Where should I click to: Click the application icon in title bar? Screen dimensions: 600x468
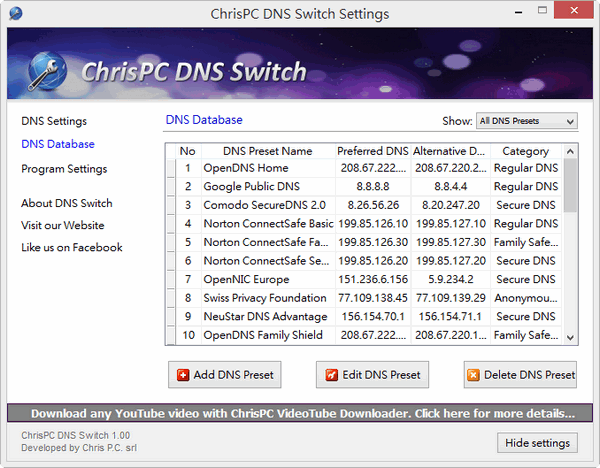coord(16,14)
